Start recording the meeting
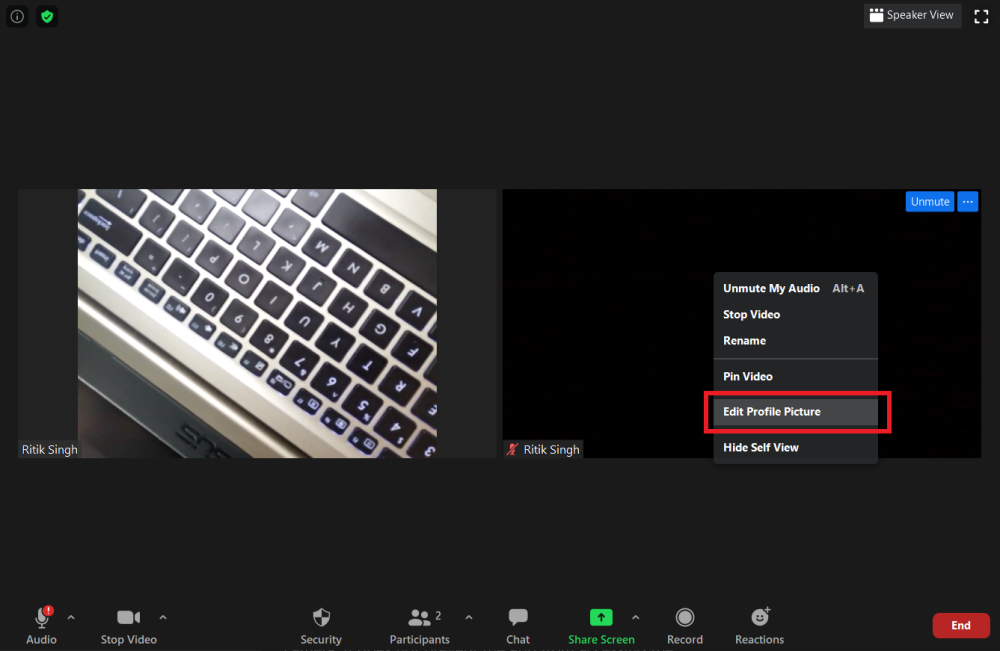This screenshot has height=651, width=1000. tap(685, 626)
